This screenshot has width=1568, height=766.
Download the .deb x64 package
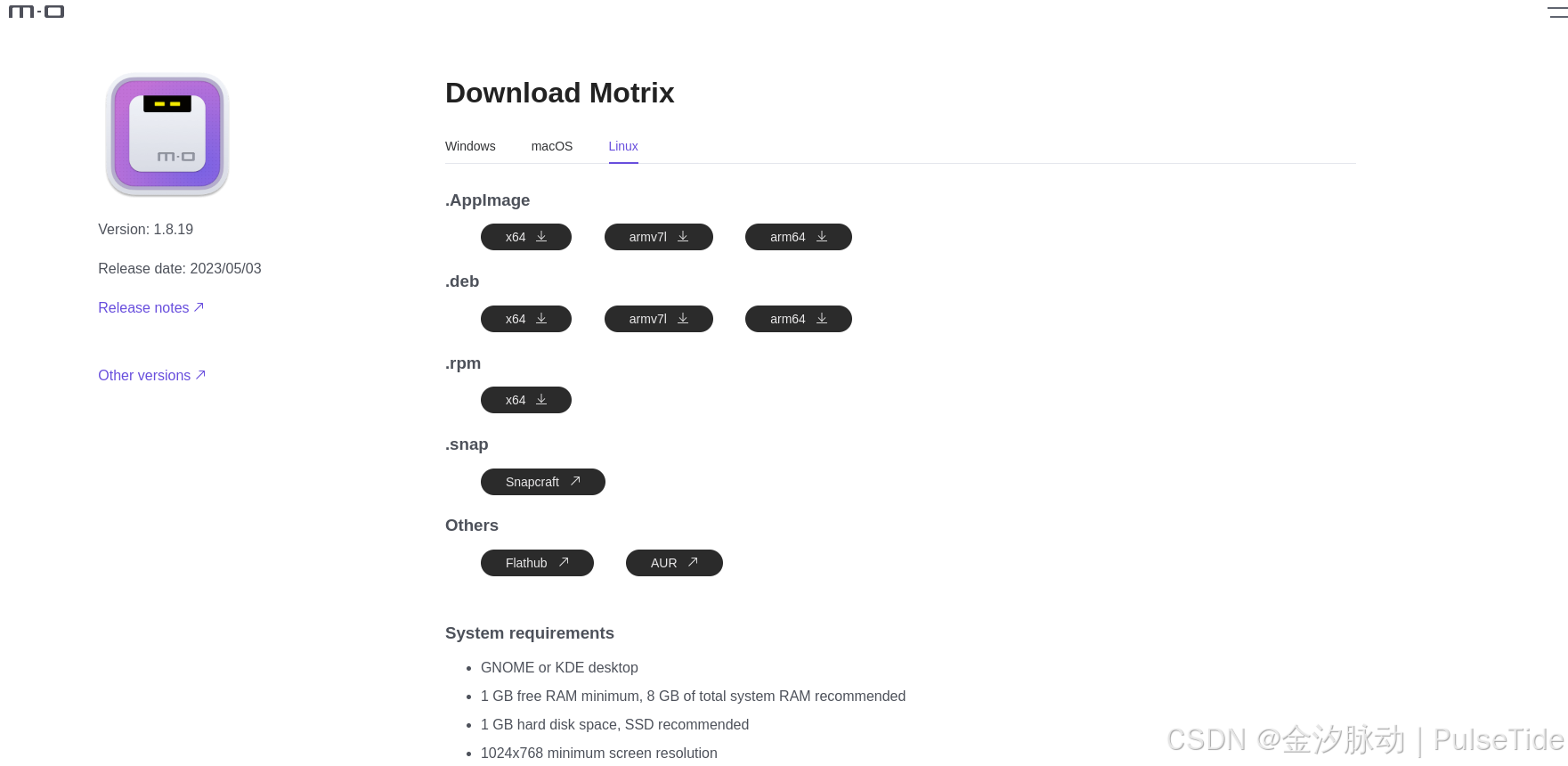[526, 319]
